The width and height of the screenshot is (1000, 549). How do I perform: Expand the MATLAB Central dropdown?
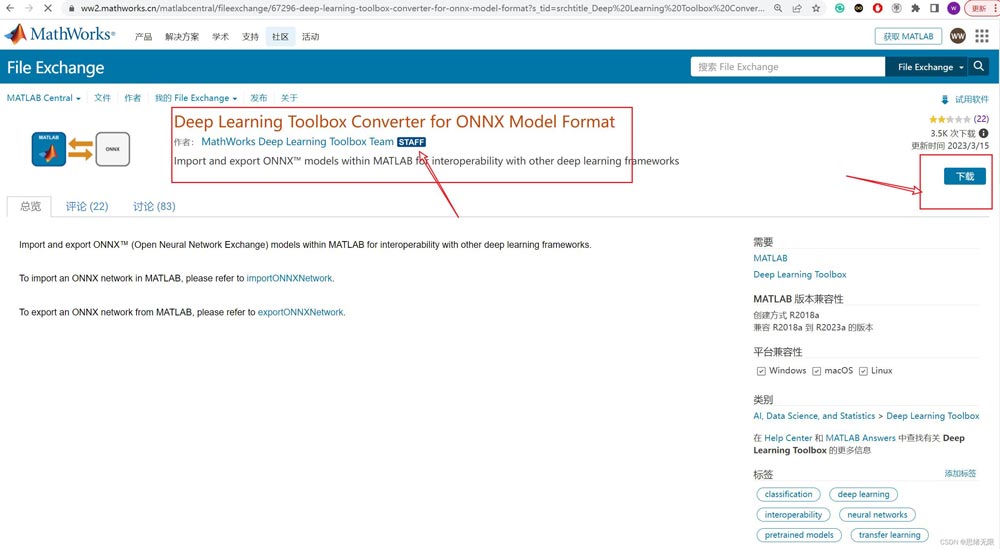[43, 98]
